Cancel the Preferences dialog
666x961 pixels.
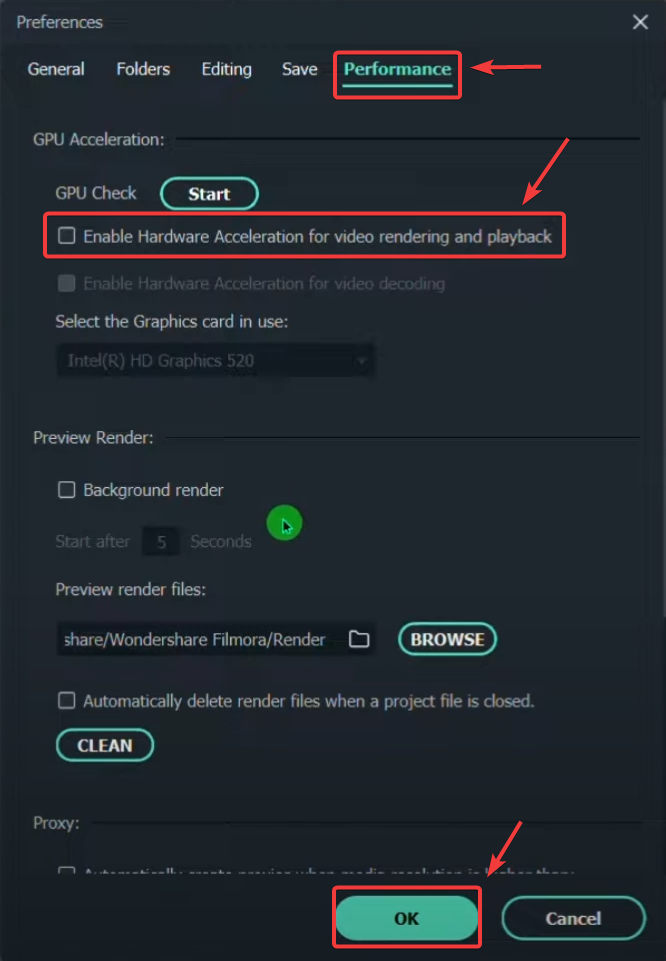click(x=573, y=918)
